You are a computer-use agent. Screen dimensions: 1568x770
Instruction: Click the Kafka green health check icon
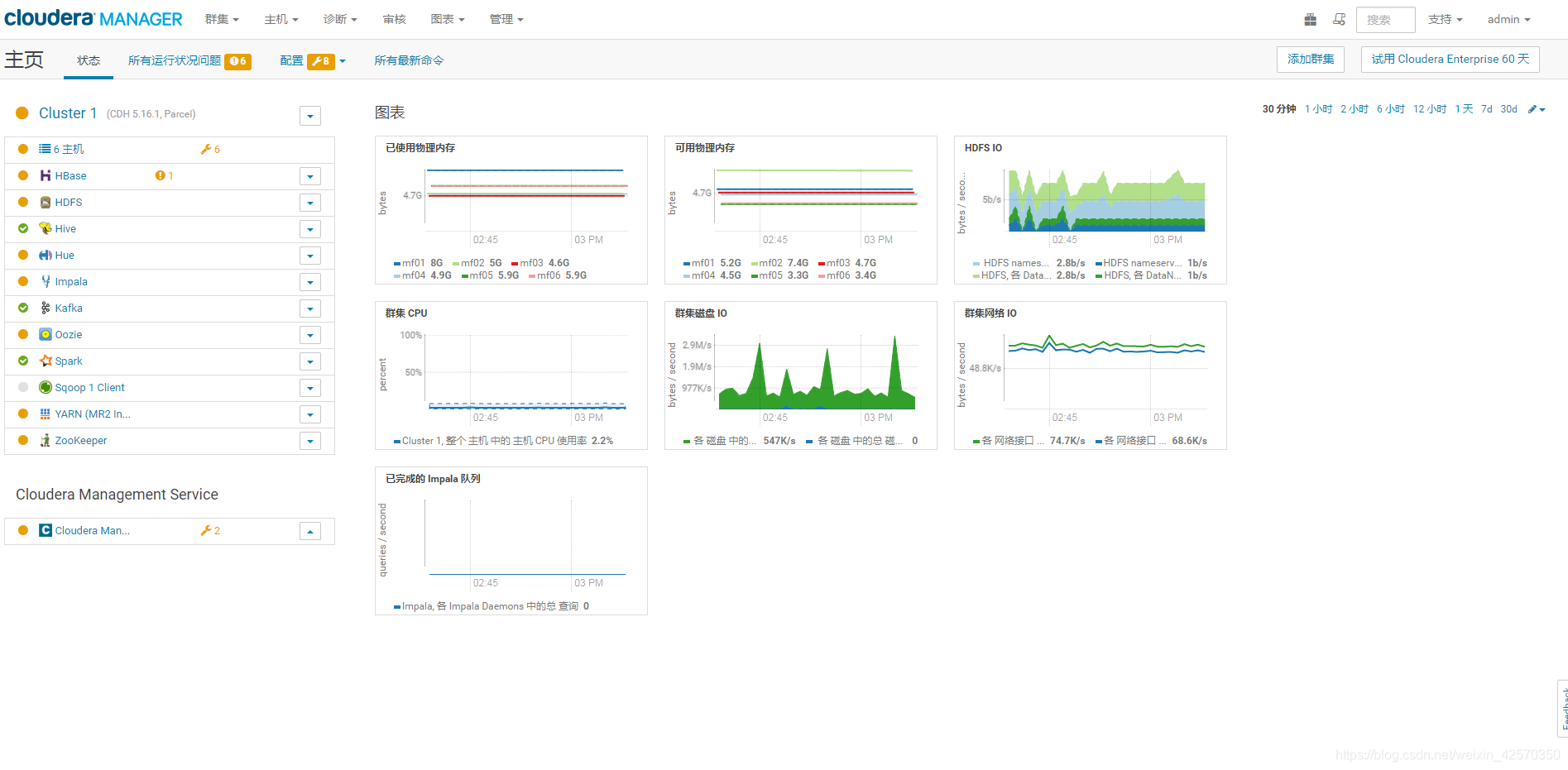point(23,308)
